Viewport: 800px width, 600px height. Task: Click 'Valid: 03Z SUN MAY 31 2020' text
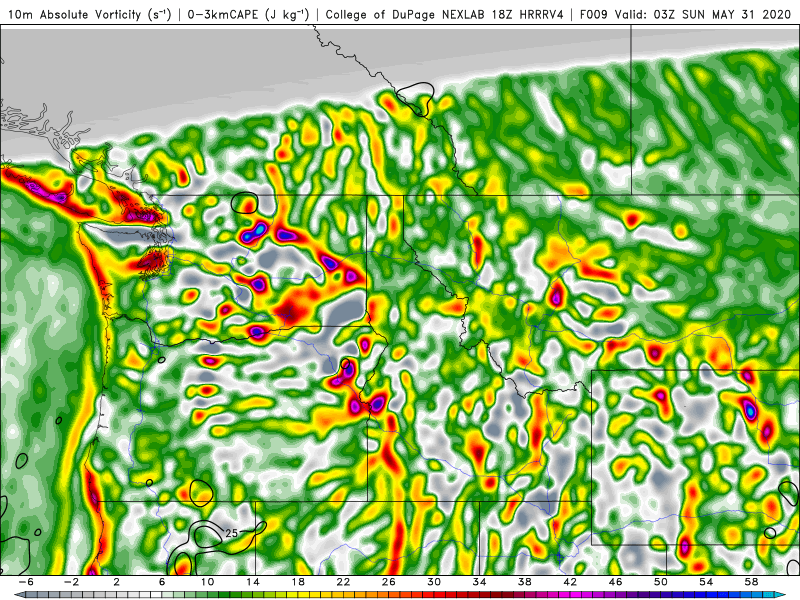705,14
